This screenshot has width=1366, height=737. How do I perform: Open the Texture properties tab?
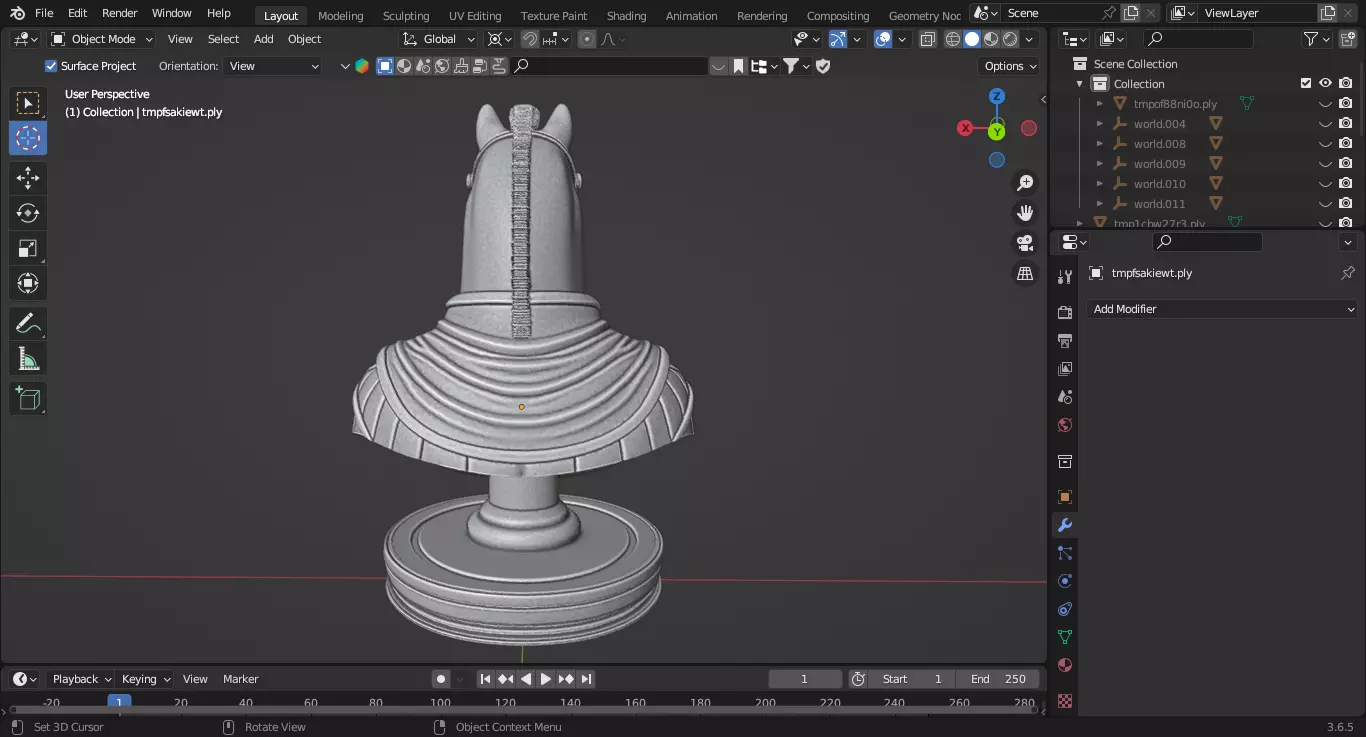coord(1065,701)
